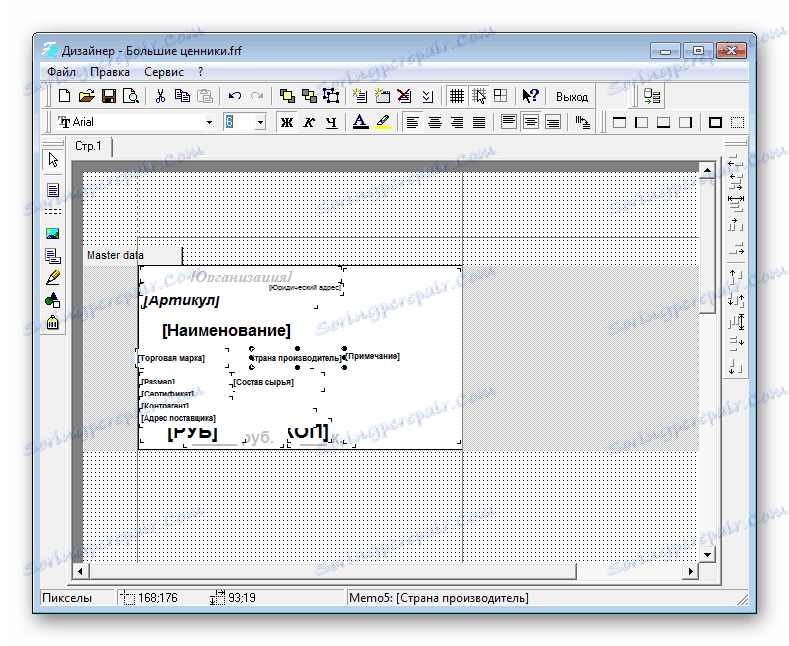This screenshot has width=789, height=646.
Task: Undo the last action
Action: pos(234,96)
